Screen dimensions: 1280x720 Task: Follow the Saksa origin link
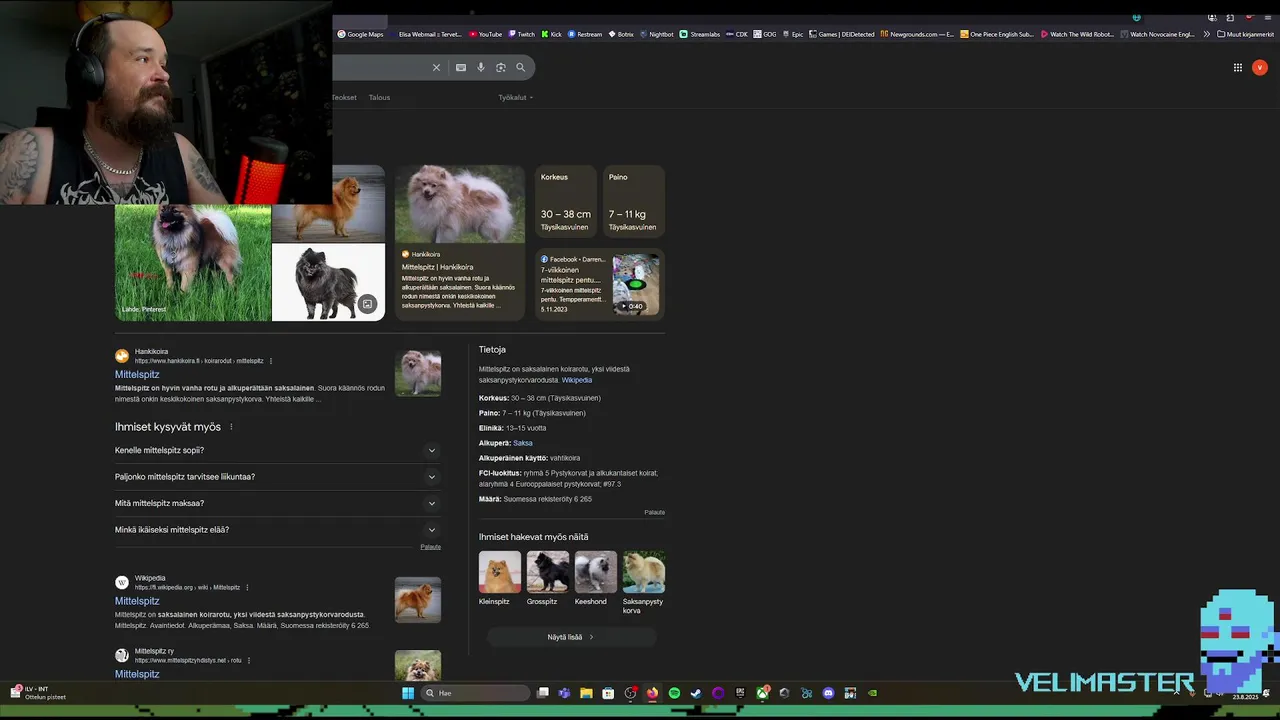(523, 443)
